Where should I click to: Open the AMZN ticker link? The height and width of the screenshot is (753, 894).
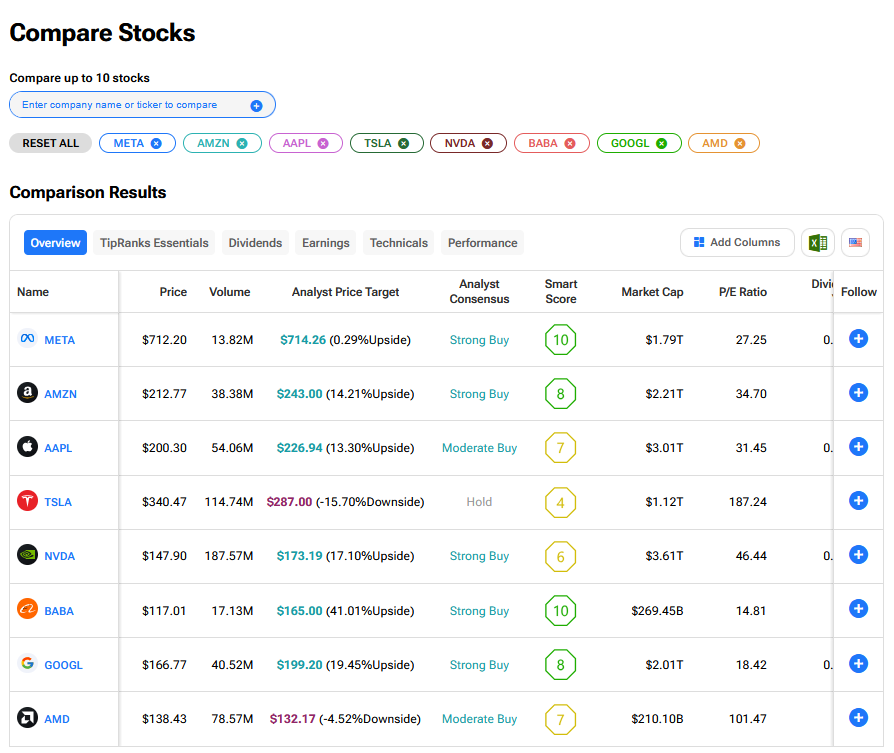tap(60, 394)
